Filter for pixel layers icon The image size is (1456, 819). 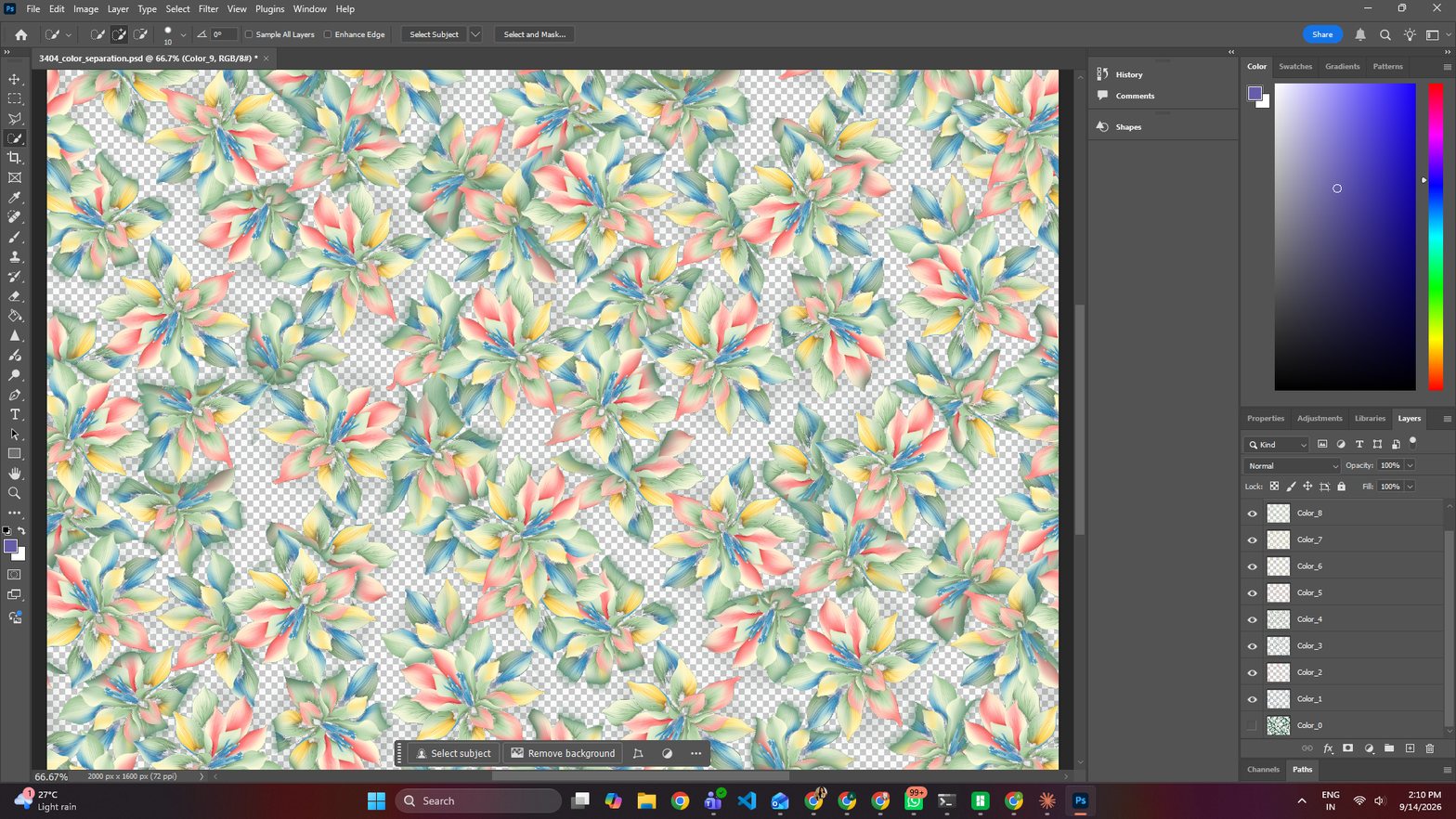[x=1322, y=444]
